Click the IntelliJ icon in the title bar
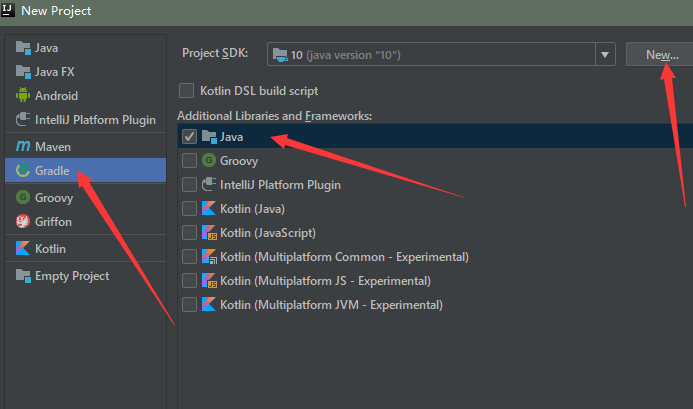Viewport: 693px width, 409px height. coord(8,10)
